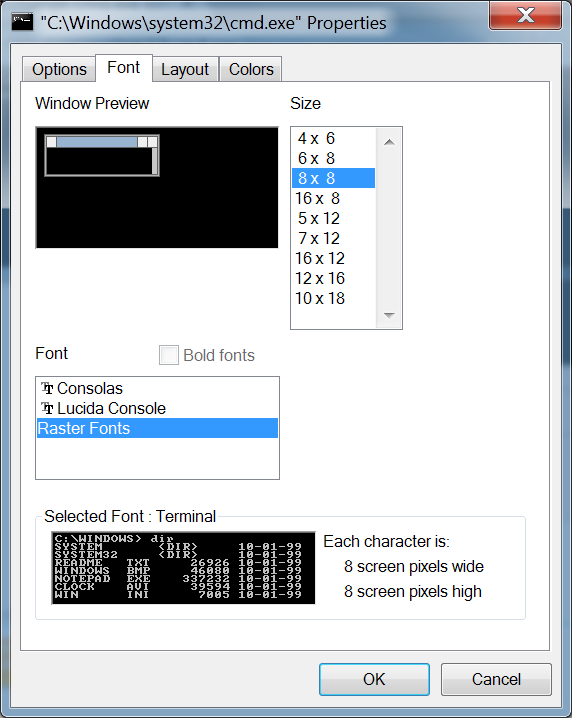Click the Terminal font sample preview
Screen dimensions: 572x718
tap(183, 568)
